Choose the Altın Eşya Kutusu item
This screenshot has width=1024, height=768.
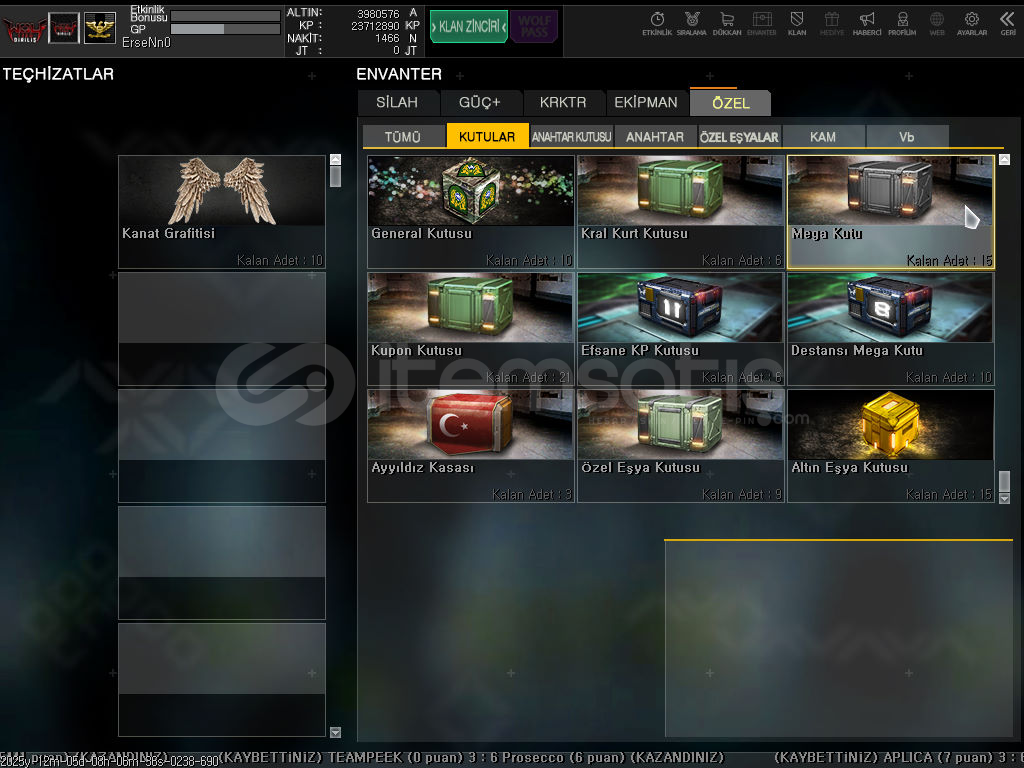[890, 445]
